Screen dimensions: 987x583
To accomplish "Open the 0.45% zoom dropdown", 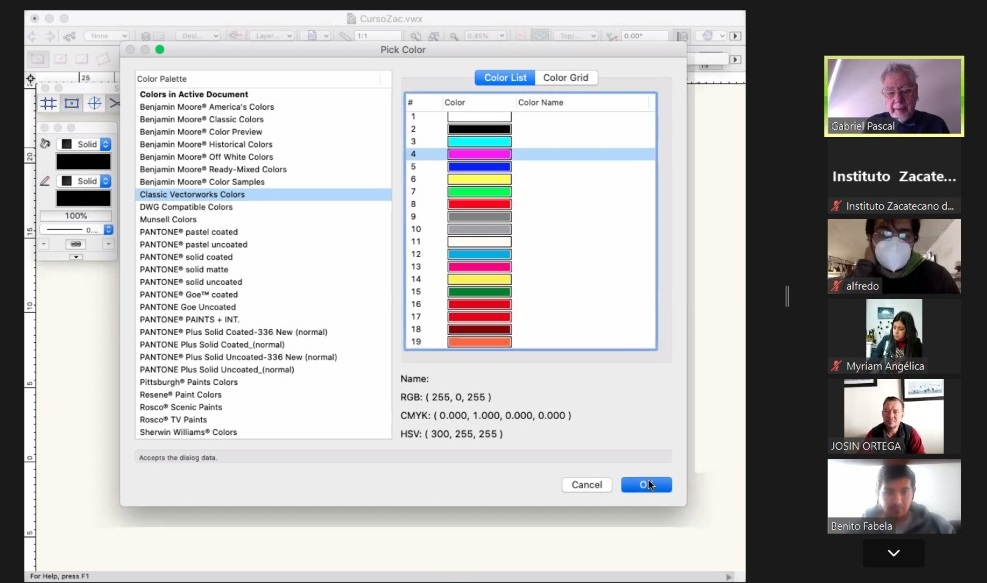I will [485, 36].
